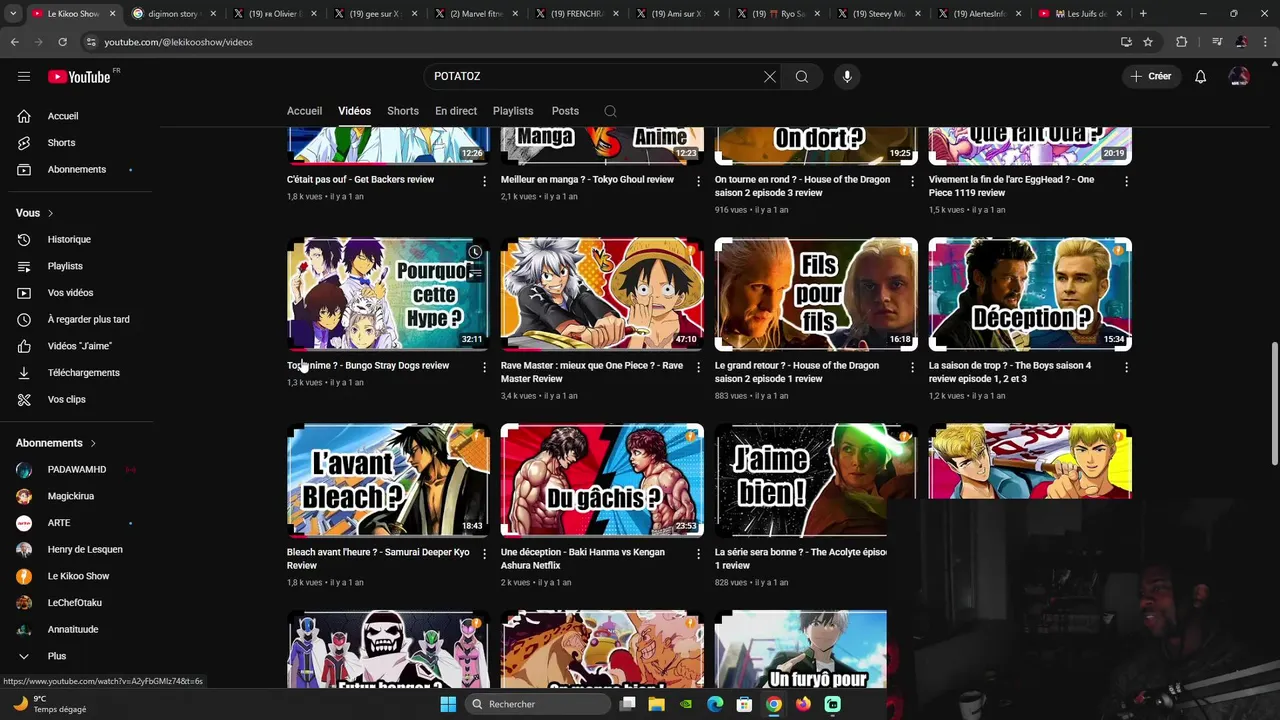Open options menu for House of the Dragon episode 3 video
Screen dimensions: 1280x720
click(x=912, y=181)
